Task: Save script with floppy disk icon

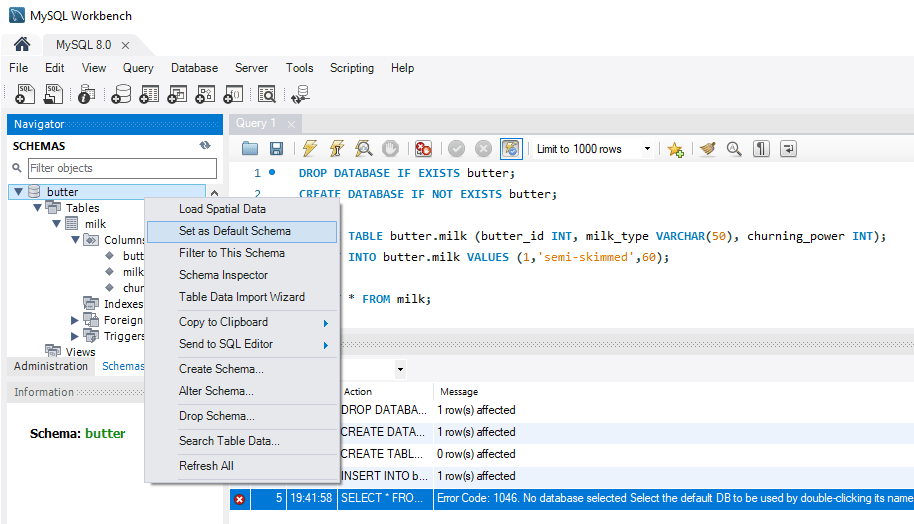Action: click(x=276, y=149)
